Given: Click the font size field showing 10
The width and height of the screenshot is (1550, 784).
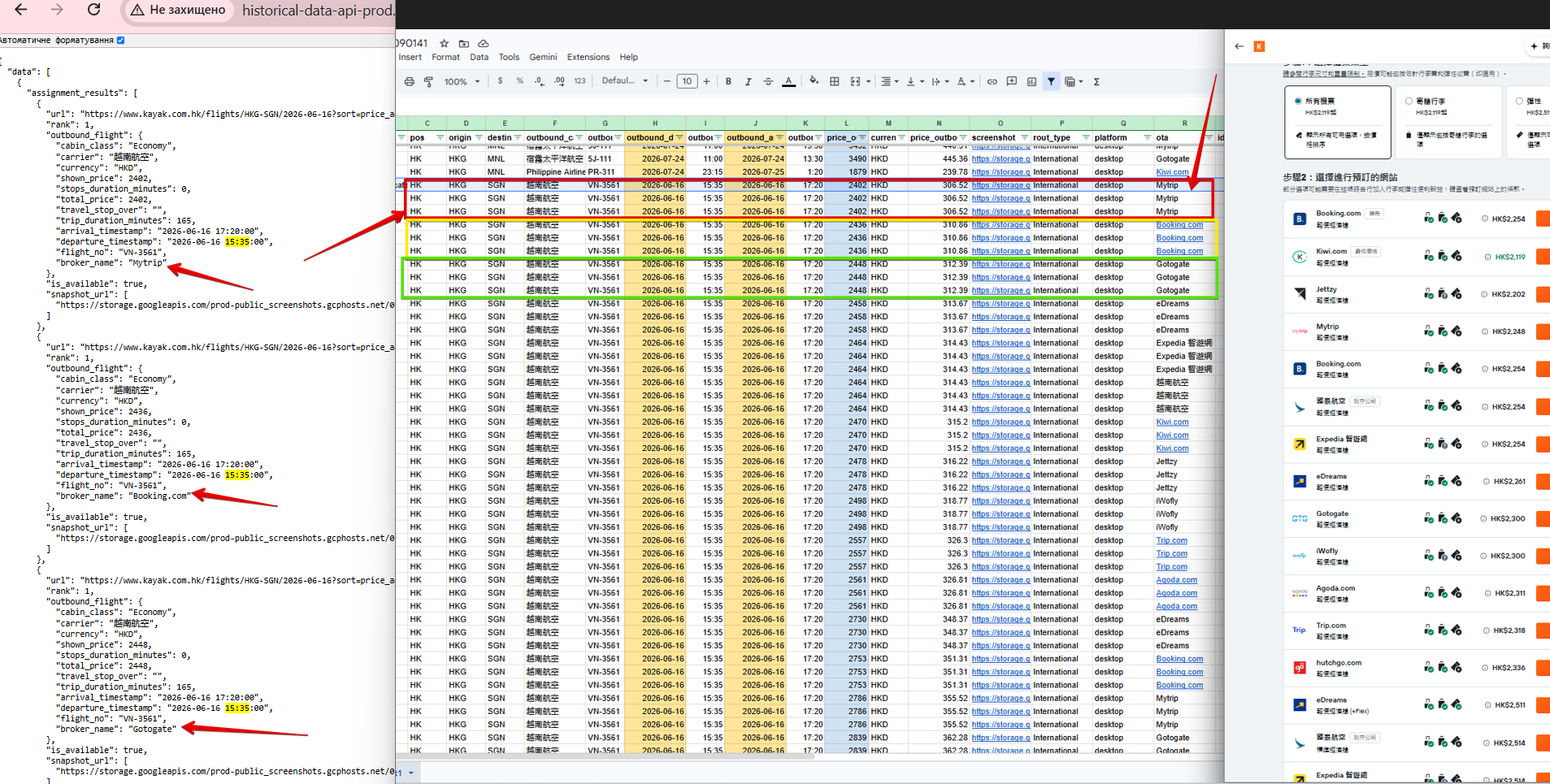Looking at the screenshot, I should [x=687, y=81].
